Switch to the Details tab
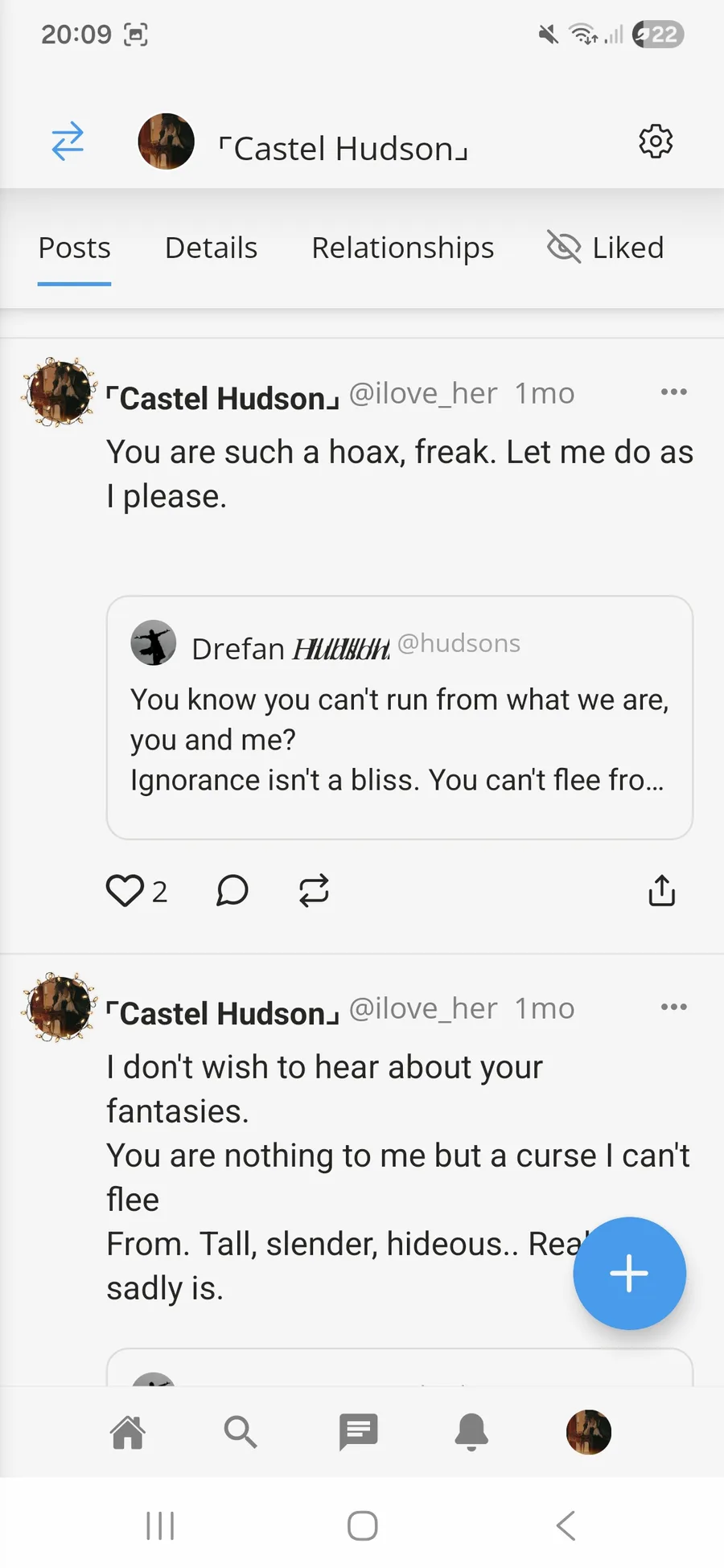Screen dimensions: 724x1568 pyautogui.click(x=211, y=248)
